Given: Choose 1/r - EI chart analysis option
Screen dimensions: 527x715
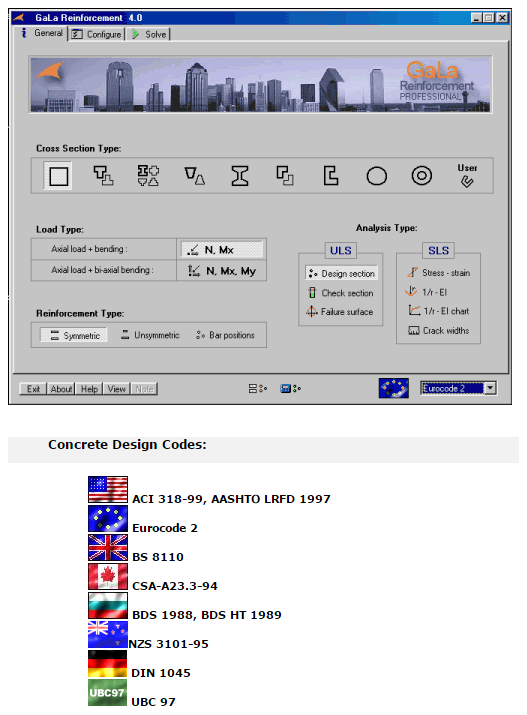Looking at the screenshot, I should click(x=439, y=311).
